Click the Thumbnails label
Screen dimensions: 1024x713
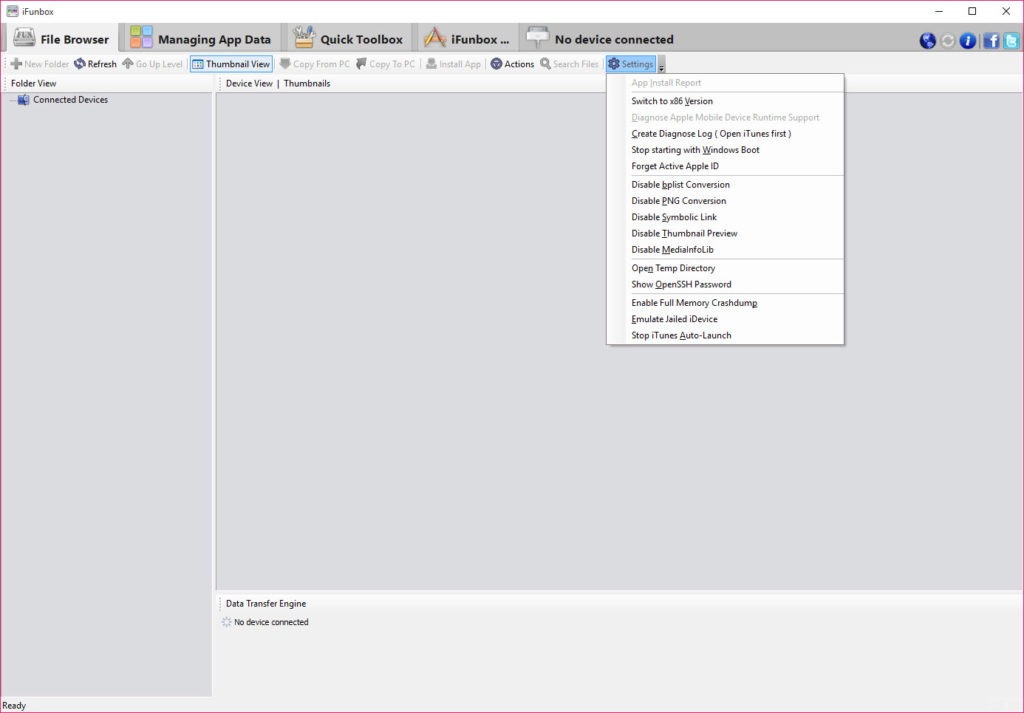click(x=307, y=84)
